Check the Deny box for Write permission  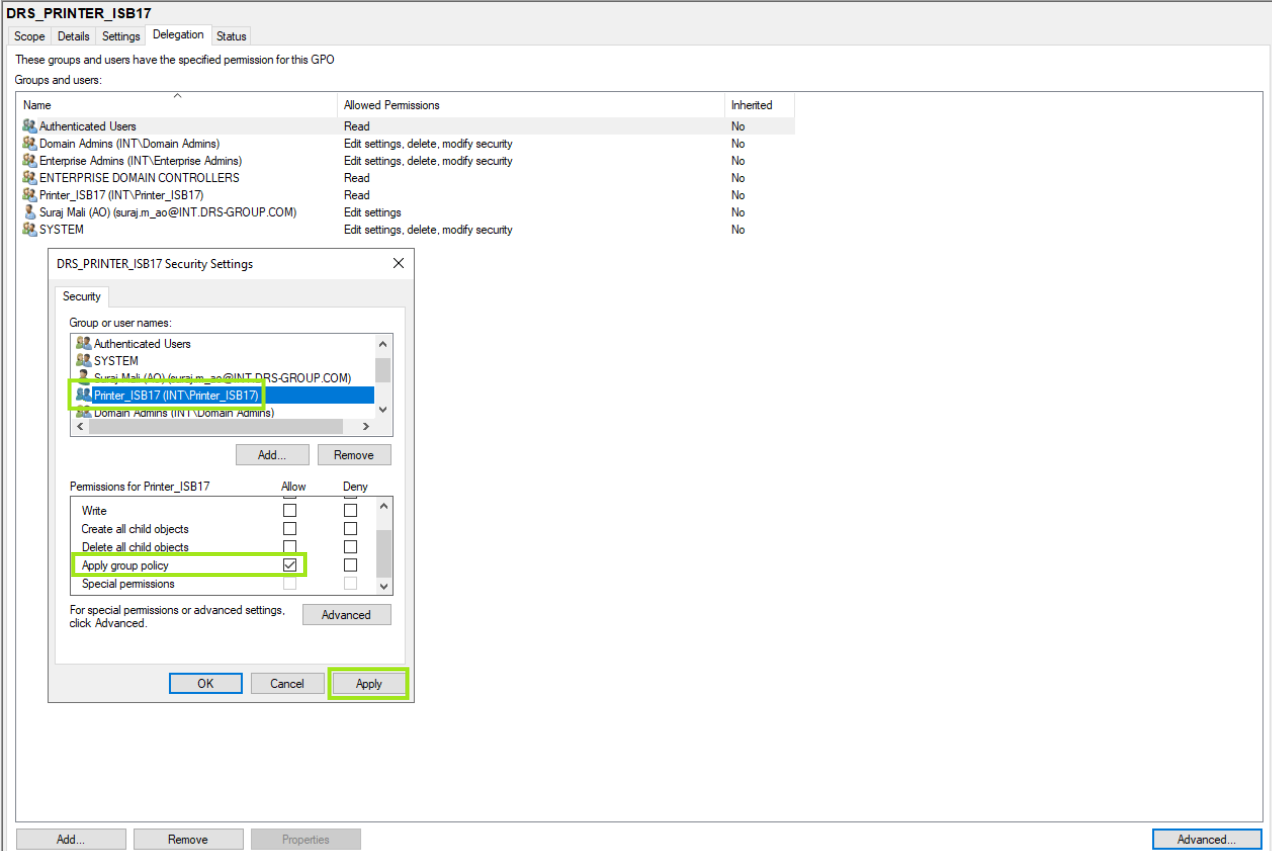tap(350, 510)
